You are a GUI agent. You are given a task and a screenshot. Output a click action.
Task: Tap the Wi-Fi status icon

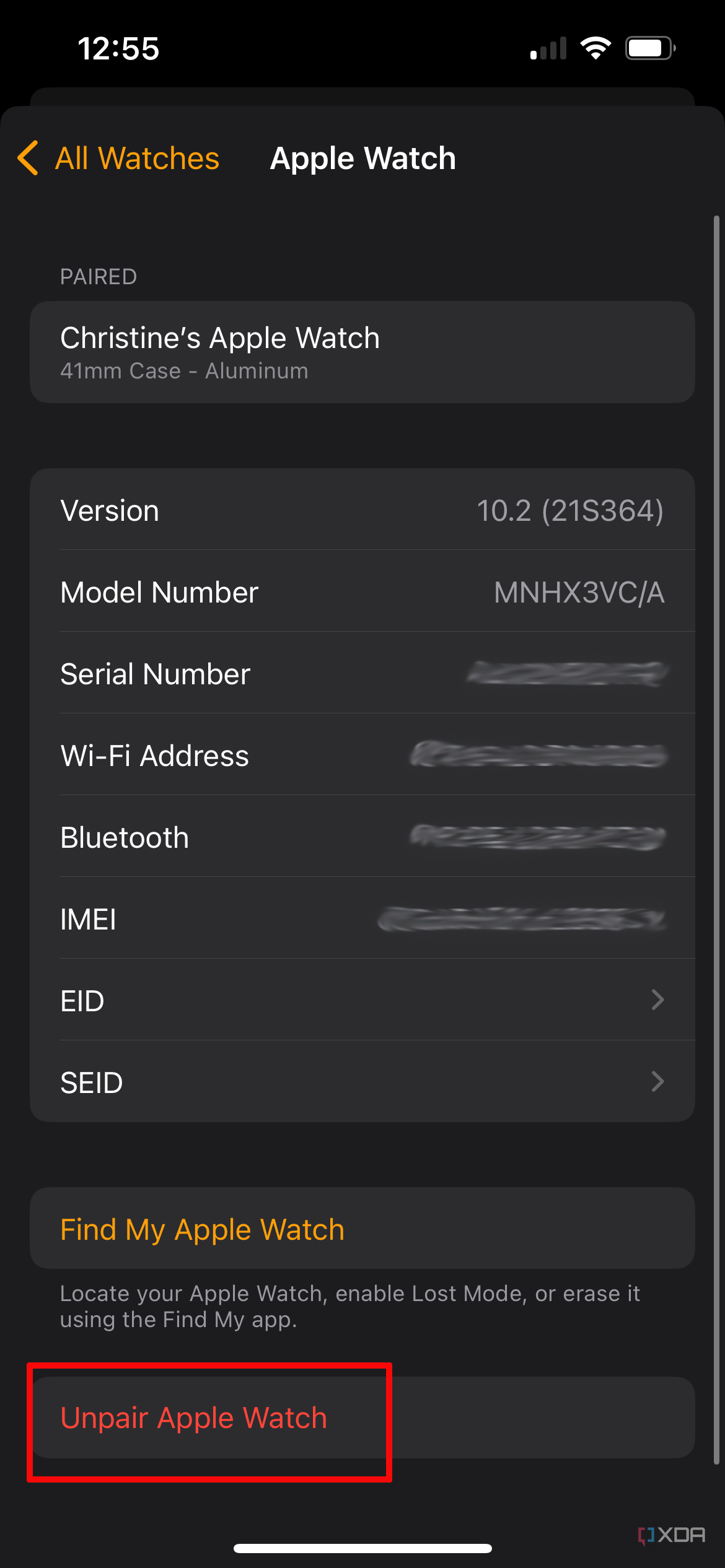point(595,48)
